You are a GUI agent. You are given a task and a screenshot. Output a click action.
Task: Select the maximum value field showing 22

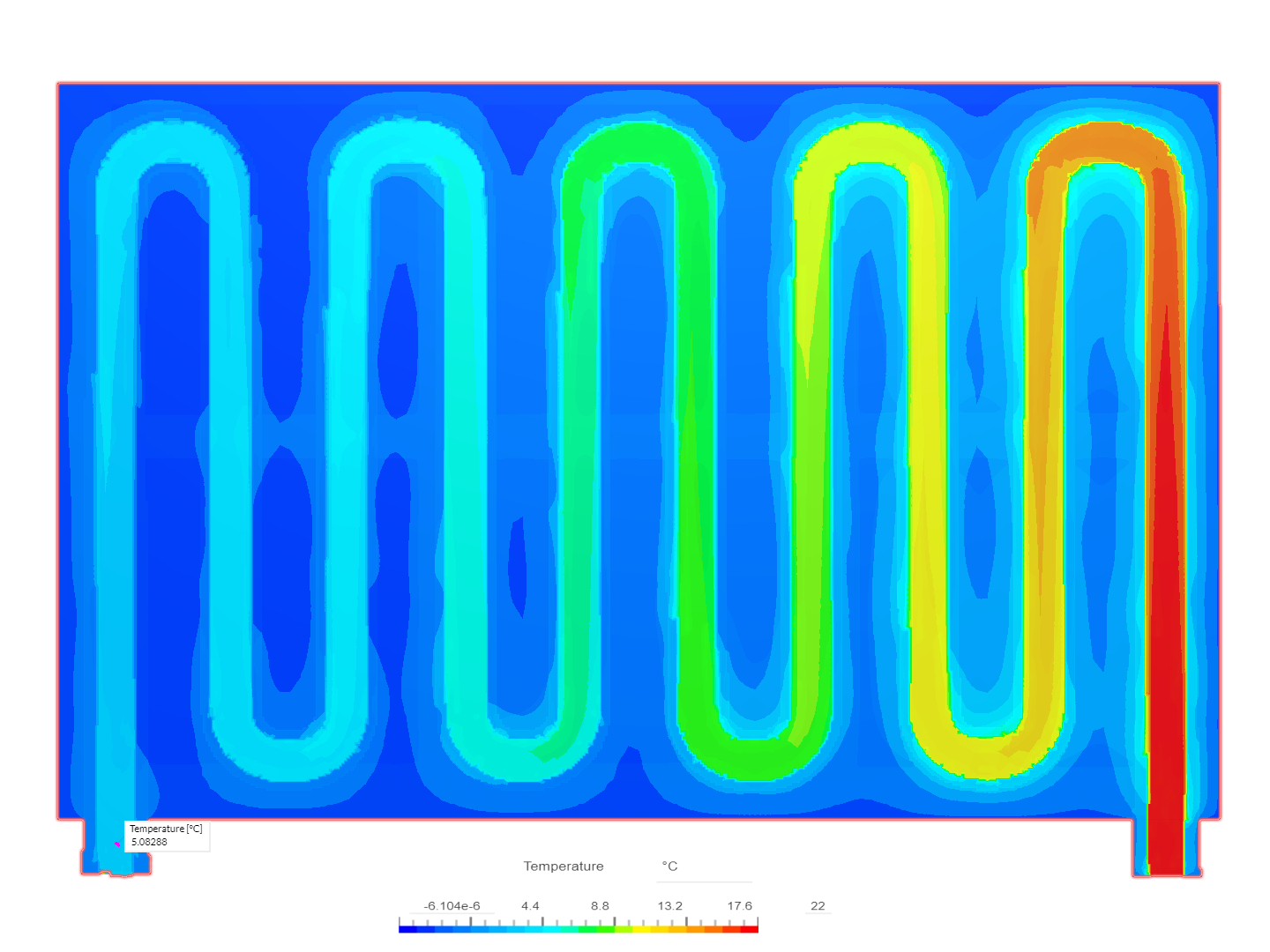(817, 905)
